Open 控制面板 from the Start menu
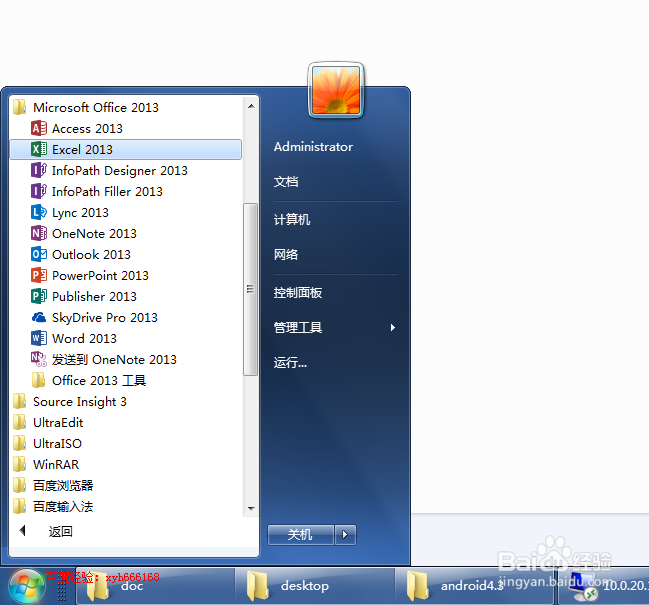The width and height of the screenshot is (649, 605). point(298,293)
